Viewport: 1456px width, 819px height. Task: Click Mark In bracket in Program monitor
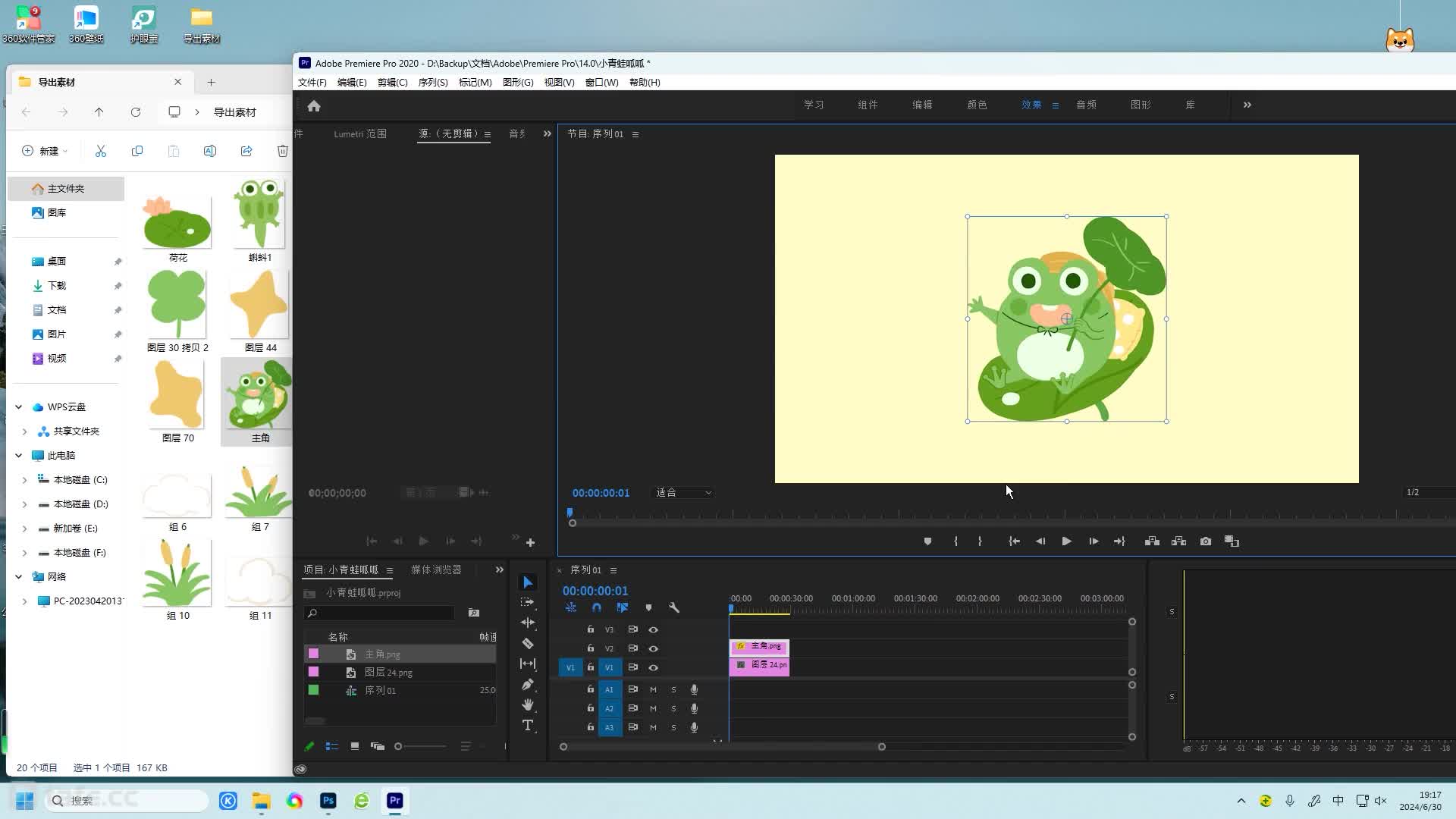tap(955, 541)
